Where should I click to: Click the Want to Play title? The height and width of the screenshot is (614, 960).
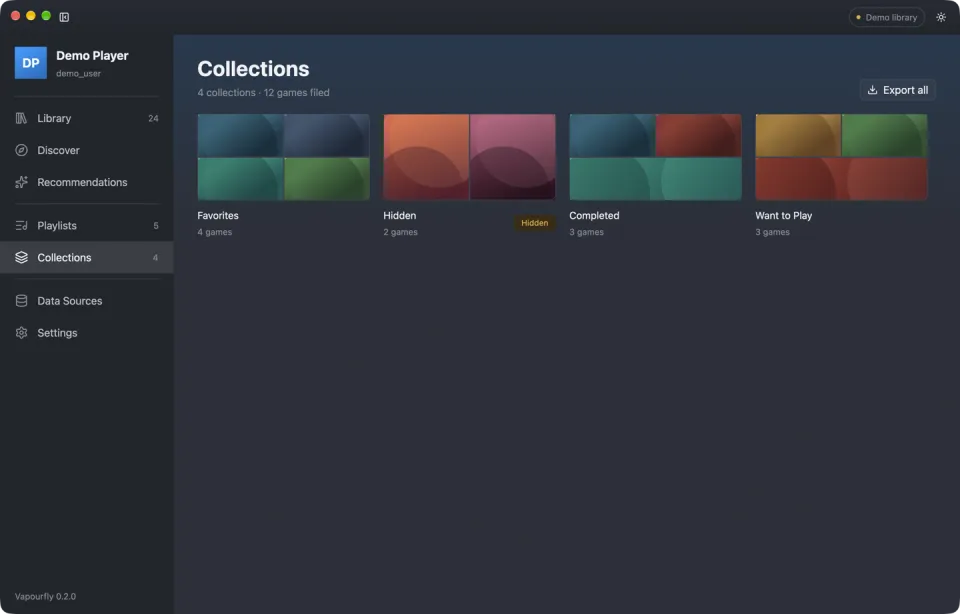(784, 215)
